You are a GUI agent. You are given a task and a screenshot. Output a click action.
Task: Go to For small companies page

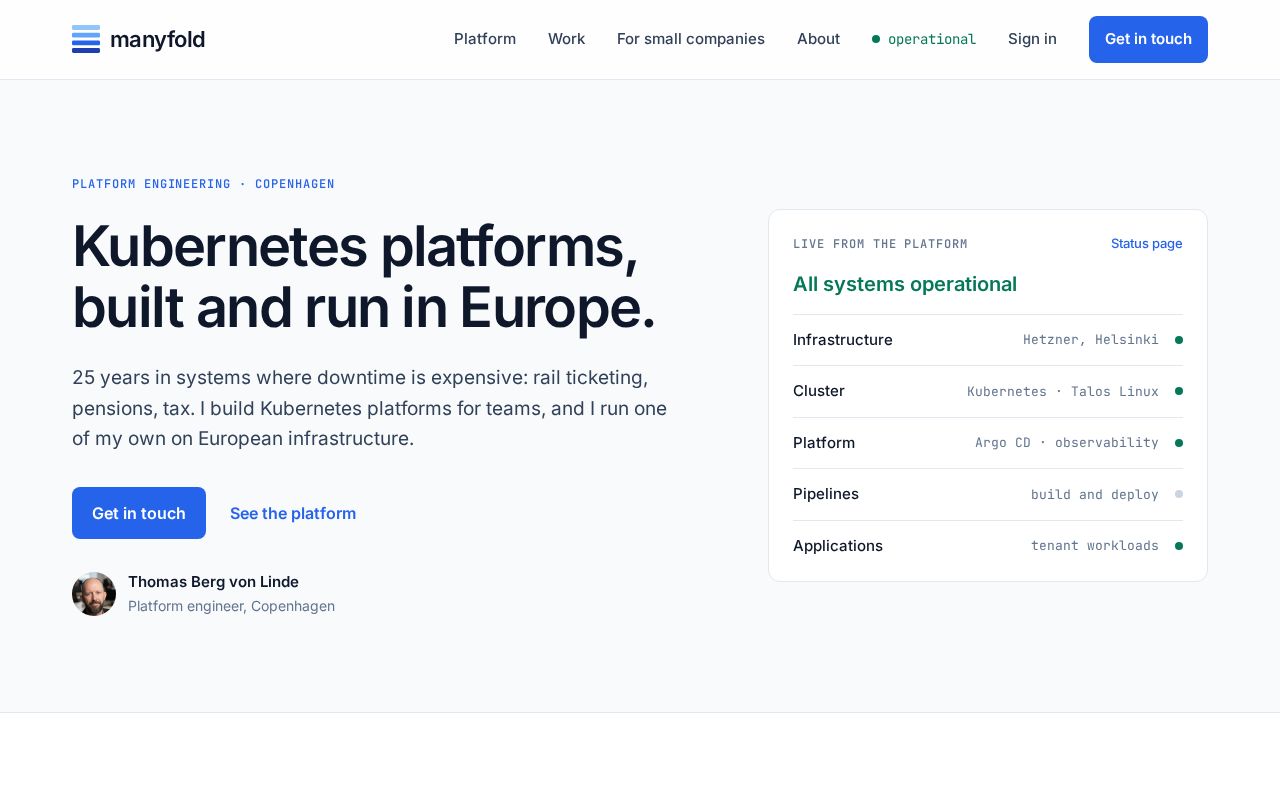pos(691,39)
